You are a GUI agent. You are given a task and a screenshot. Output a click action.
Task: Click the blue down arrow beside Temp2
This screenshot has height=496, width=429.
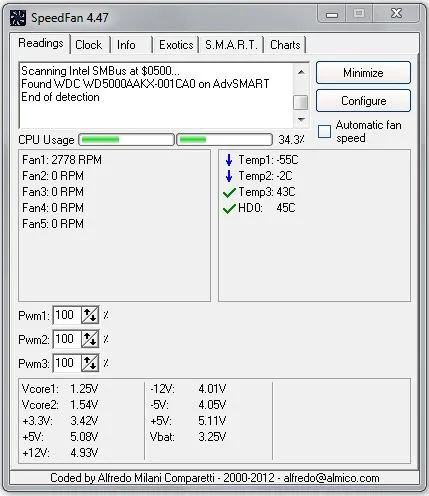point(229,176)
